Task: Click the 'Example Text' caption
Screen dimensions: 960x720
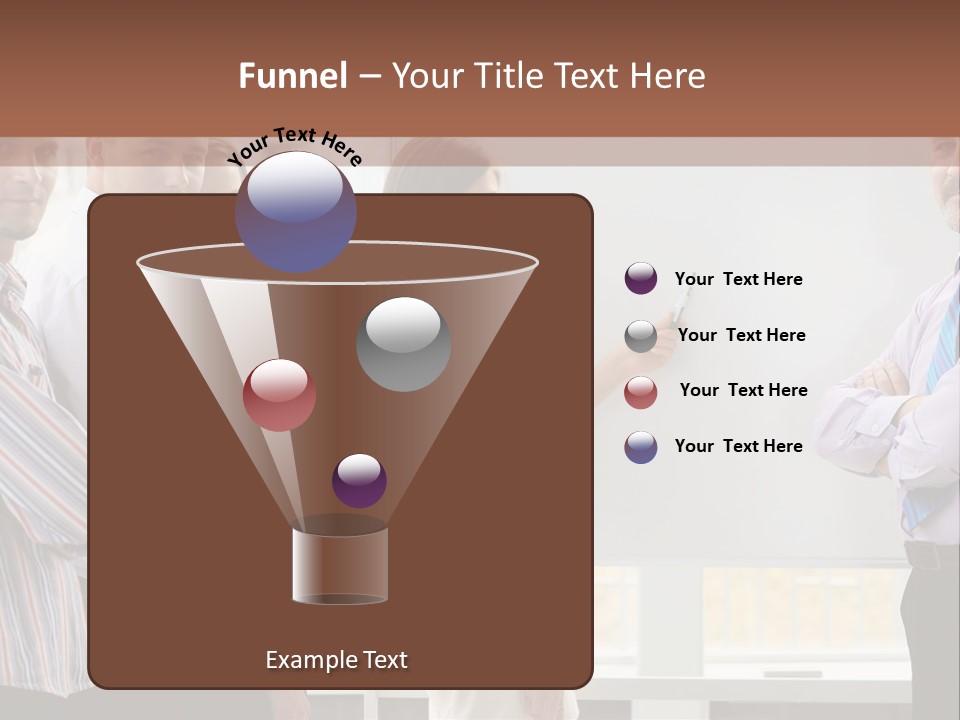Action: tap(336, 659)
